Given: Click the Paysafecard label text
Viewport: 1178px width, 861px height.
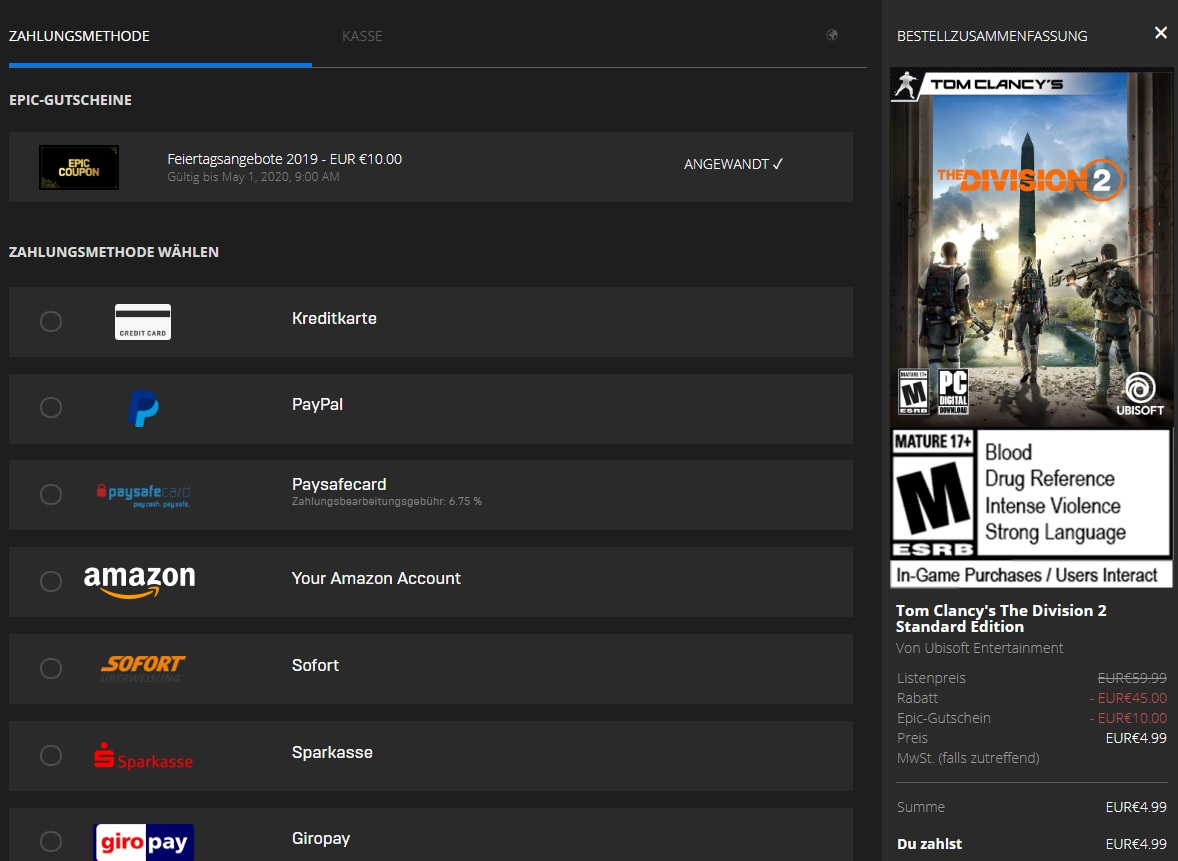Looking at the screenshot, I should pos(339,485).
